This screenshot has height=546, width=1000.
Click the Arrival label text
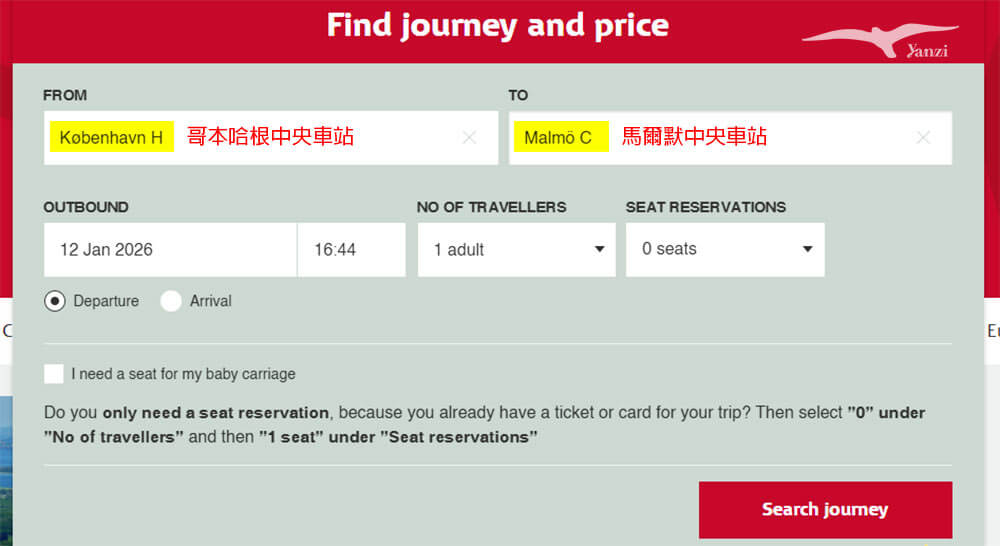210,301
